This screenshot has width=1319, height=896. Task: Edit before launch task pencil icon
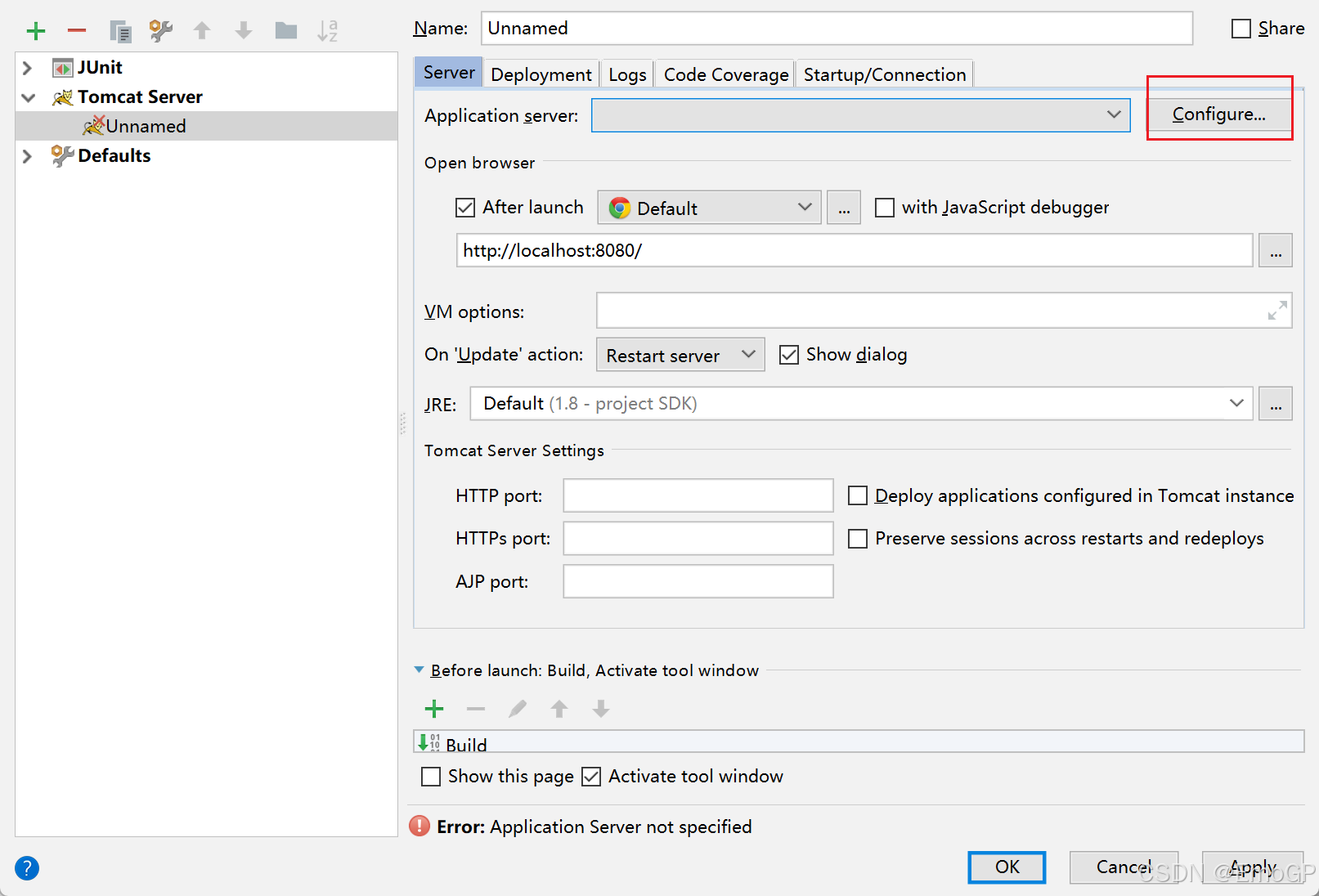click(x=518, y=709)
